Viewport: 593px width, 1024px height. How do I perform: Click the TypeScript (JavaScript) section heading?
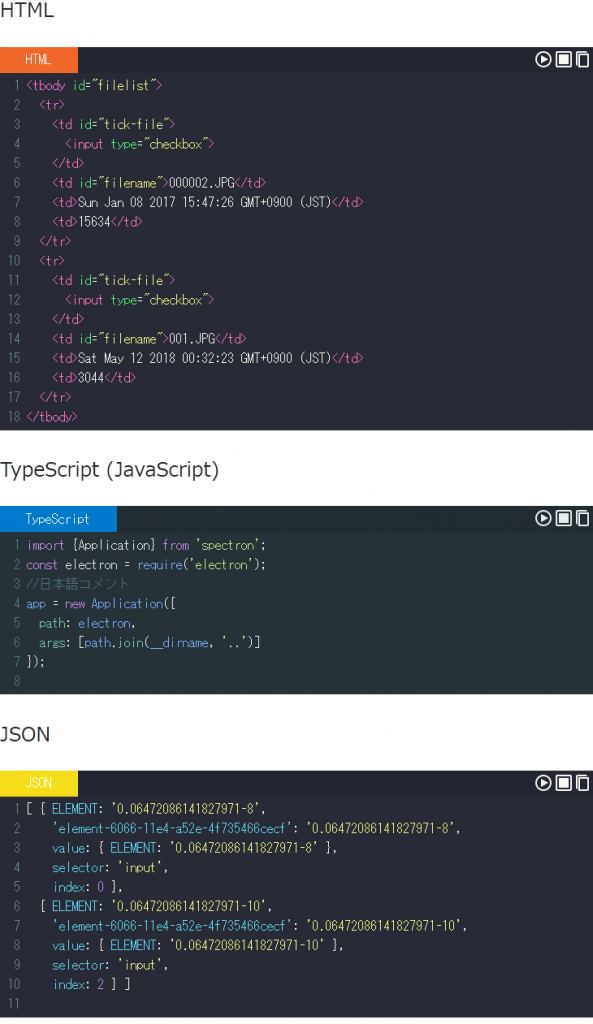click(109, 470)
